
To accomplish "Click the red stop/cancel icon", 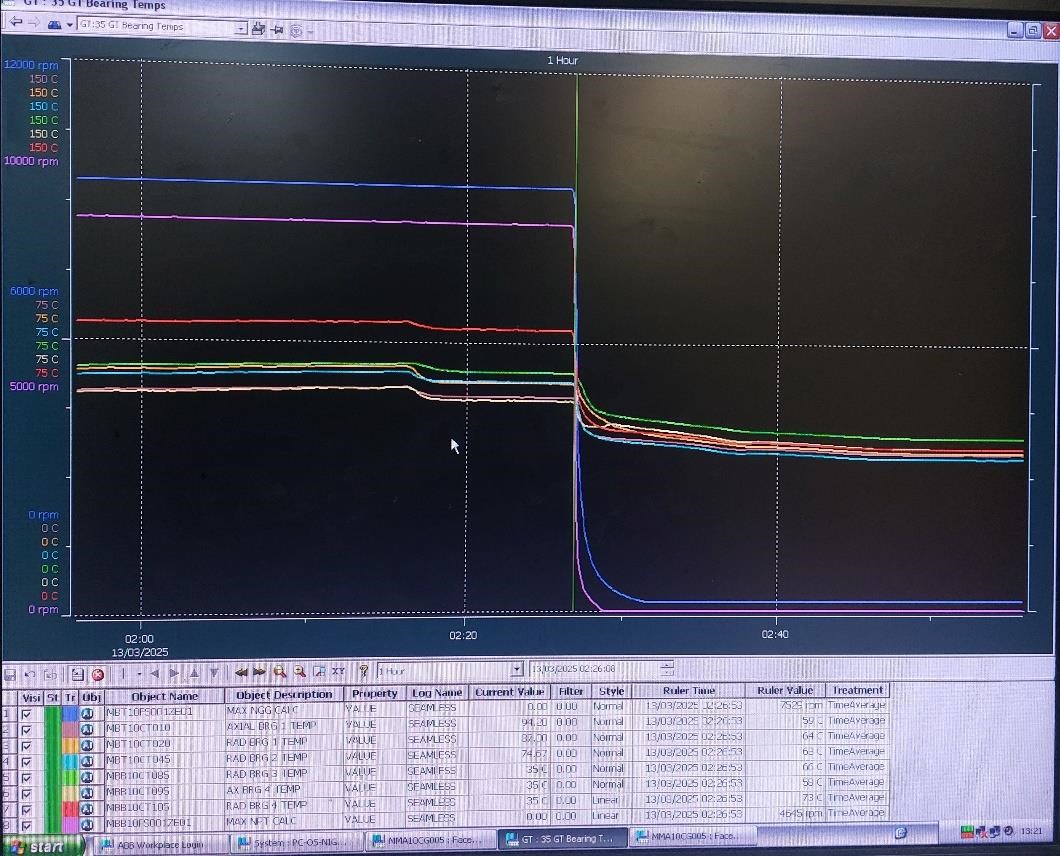I will click(x=98, y=674).
